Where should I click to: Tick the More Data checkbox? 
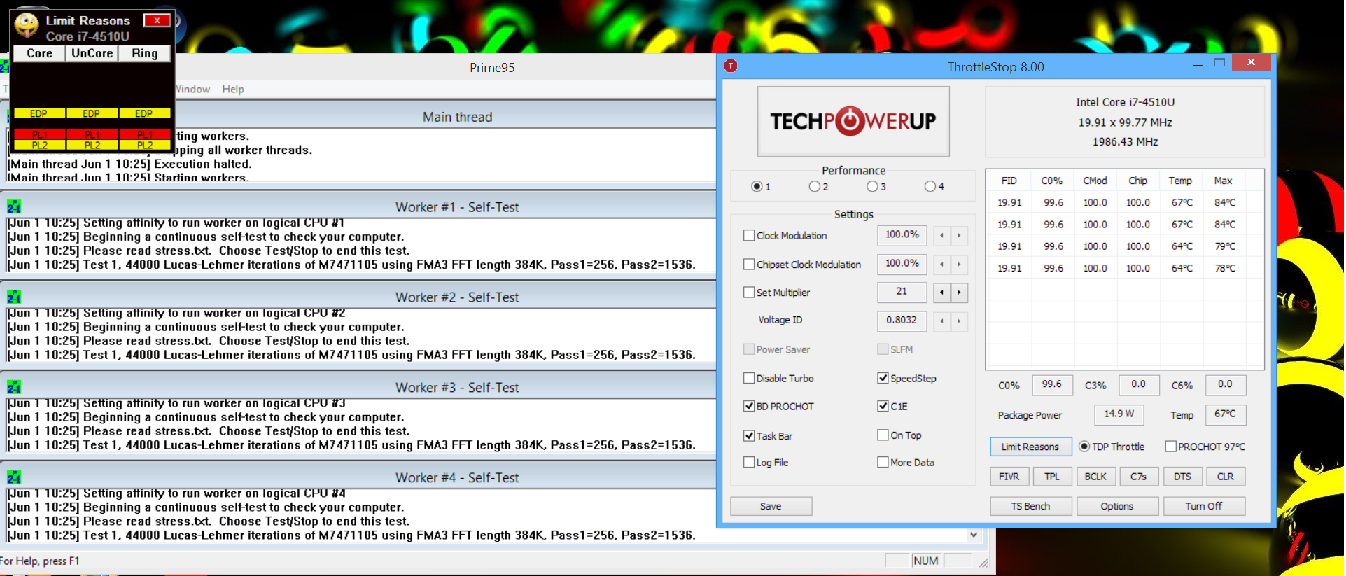pos(883,463)
